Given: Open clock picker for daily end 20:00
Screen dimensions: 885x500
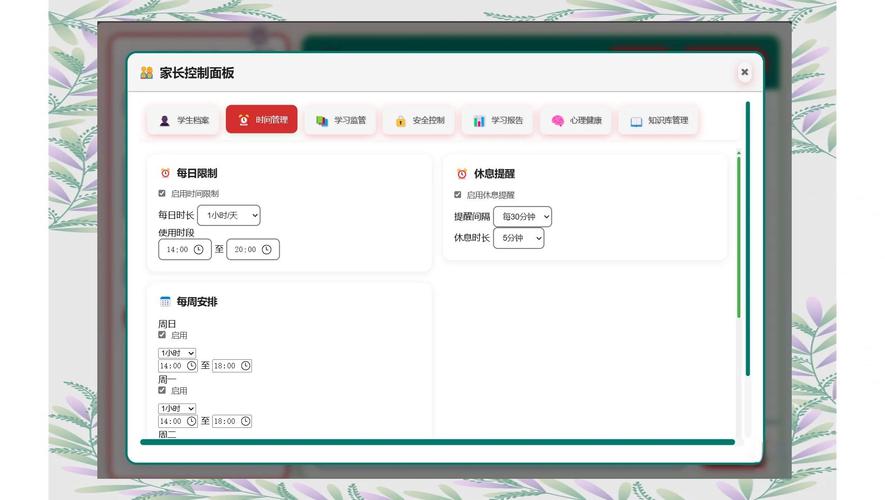Looking at the screenshot, I should click(x=266, y=249).
